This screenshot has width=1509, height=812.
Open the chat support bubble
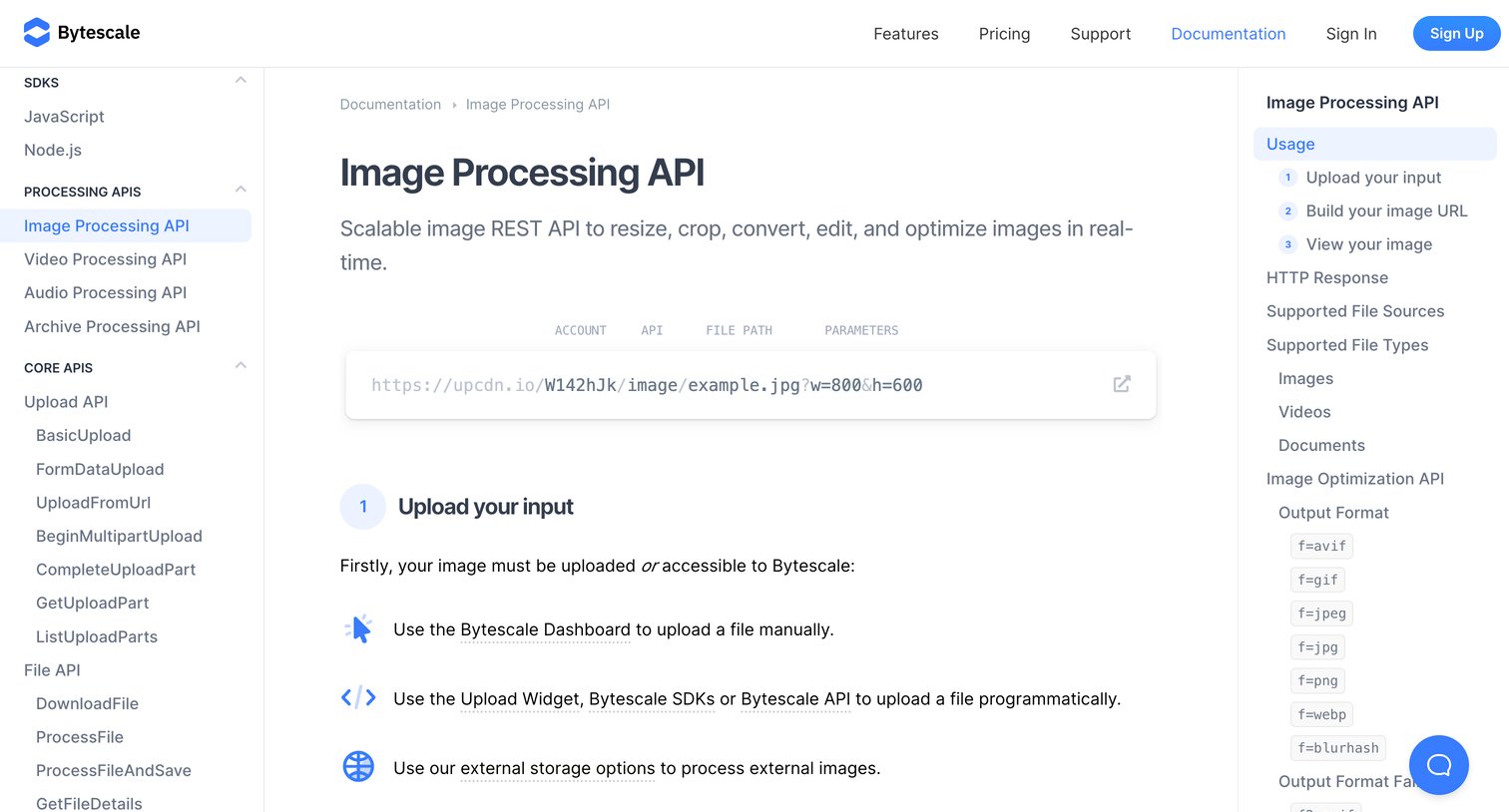coord(1438,765)
